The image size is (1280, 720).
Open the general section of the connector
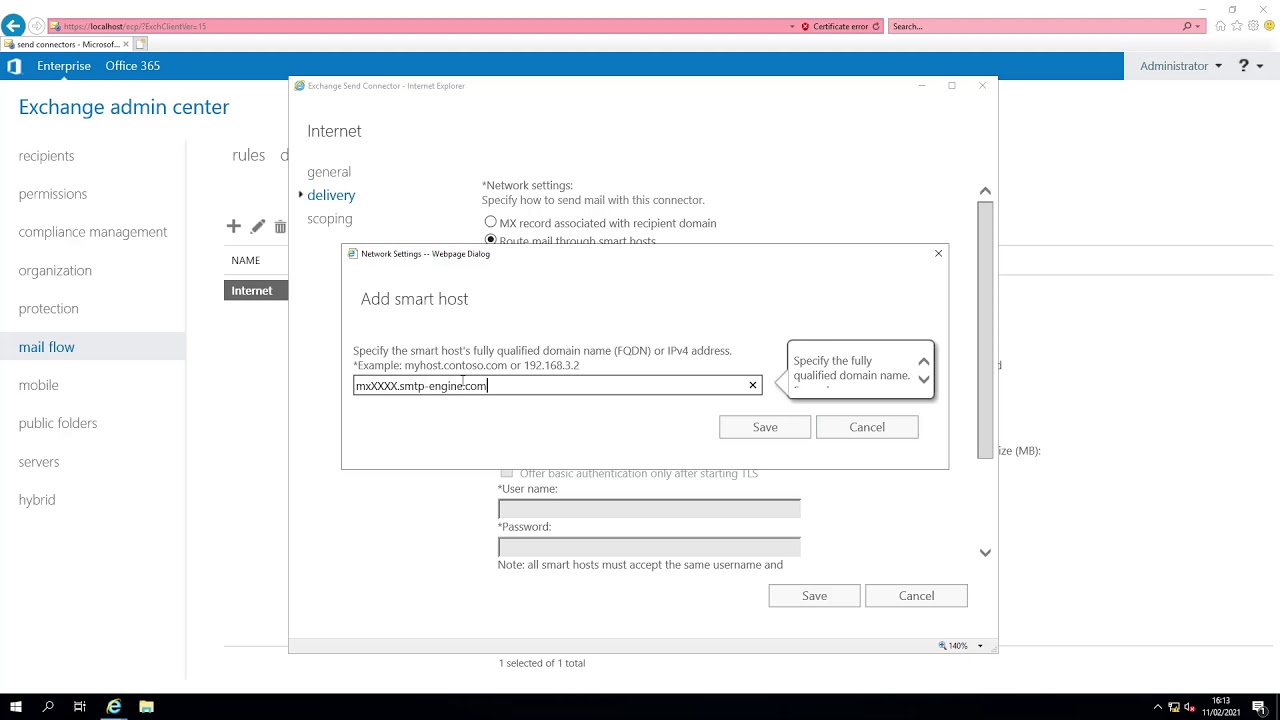tap(329, 172)
